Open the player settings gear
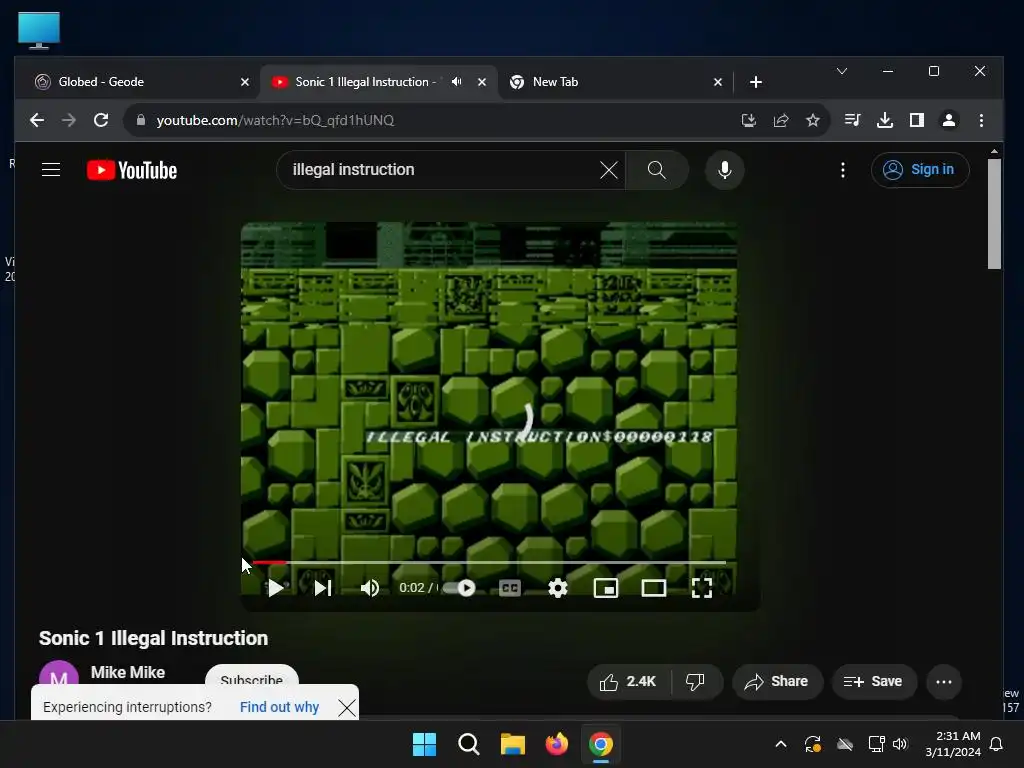Image resolution: width=1024 pixels, height=768 pixels. [558, 588]
